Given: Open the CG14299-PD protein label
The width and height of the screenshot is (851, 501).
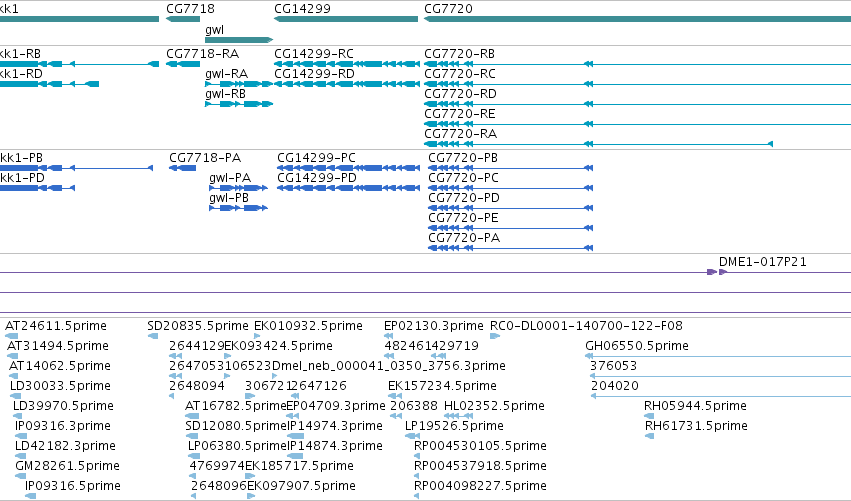Looking at the screenshot, I should point(317,178).
